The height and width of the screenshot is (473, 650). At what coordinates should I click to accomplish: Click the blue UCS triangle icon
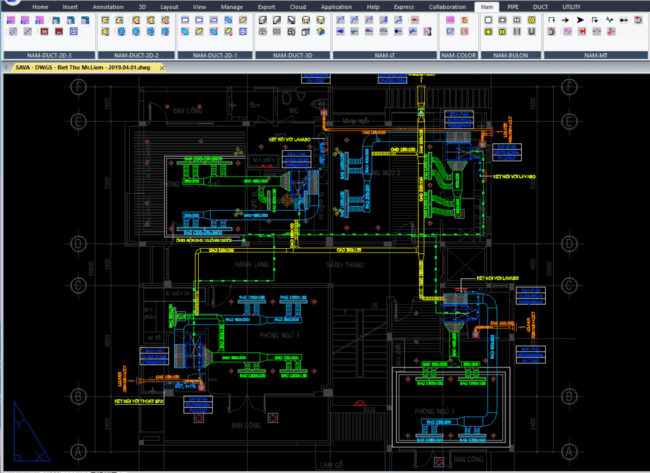point(31,432)
